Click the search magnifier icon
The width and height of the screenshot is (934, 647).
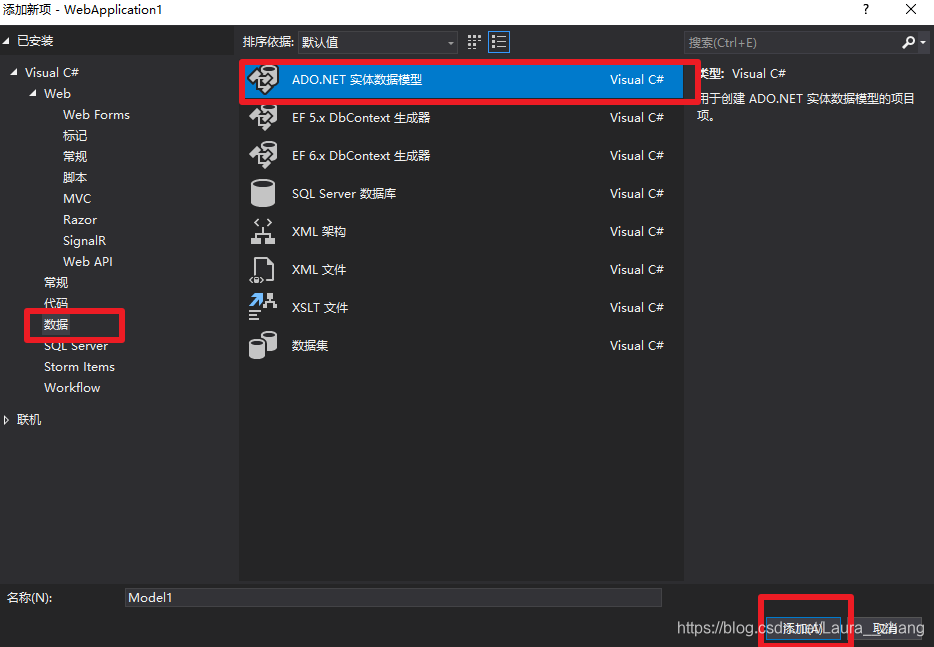pos(908,42)
